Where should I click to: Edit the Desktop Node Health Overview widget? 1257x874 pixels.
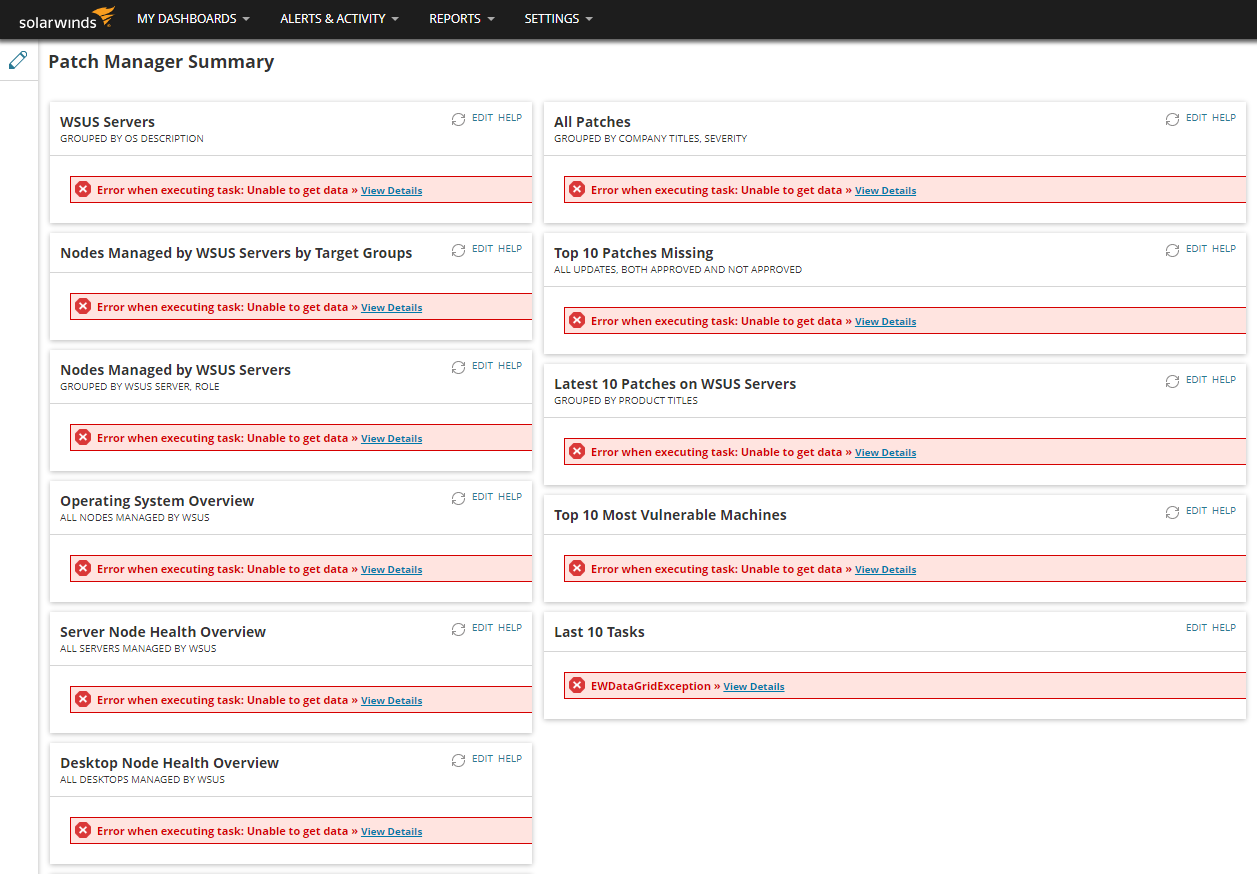482,759
